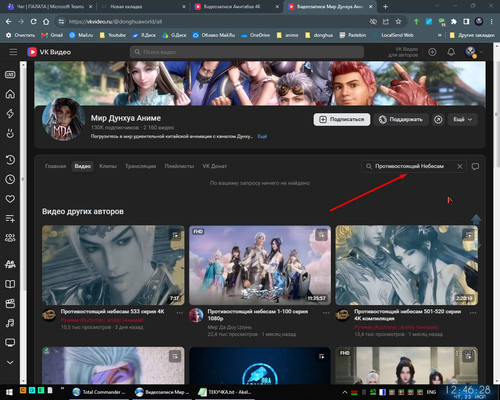The width and height of the screenshot is (500, 400).
Task: Reload the page in browser toolbar
Action: tap(33, 22)
